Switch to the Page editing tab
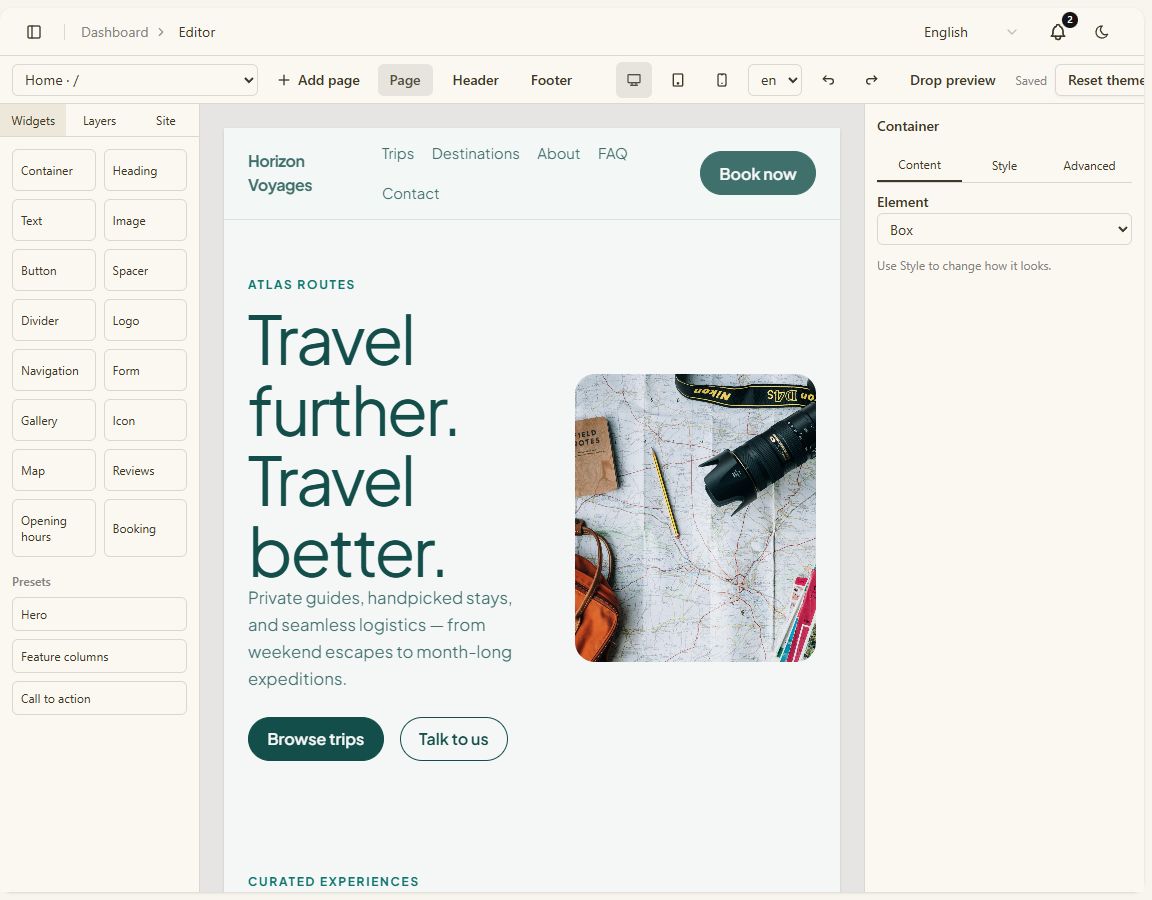Viewport: 1152px width, 900px height. point(405,80)
